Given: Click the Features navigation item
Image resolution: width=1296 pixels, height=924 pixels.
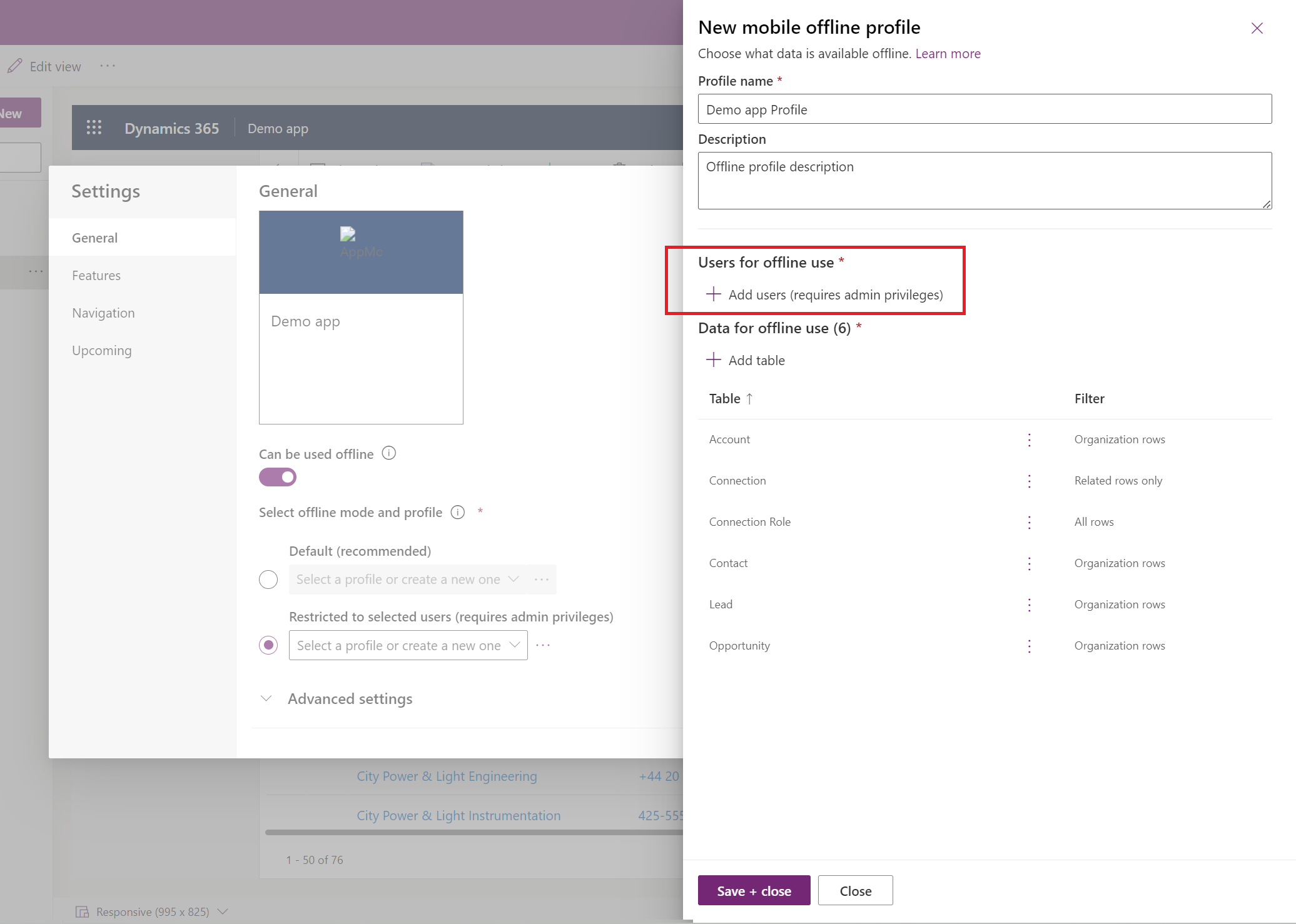Looking at the screenshot, I should (96, 275).
